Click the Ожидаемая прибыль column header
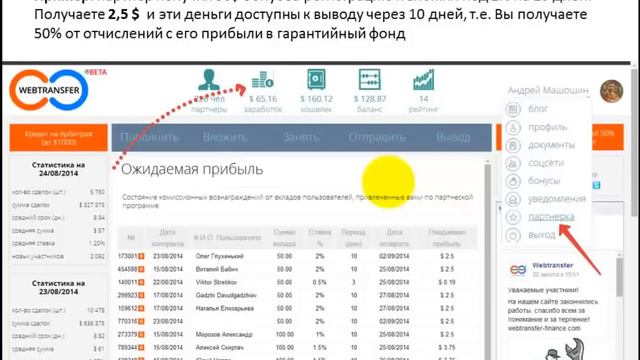This screenshot has height=360, width=640. (x=447, y=238)
